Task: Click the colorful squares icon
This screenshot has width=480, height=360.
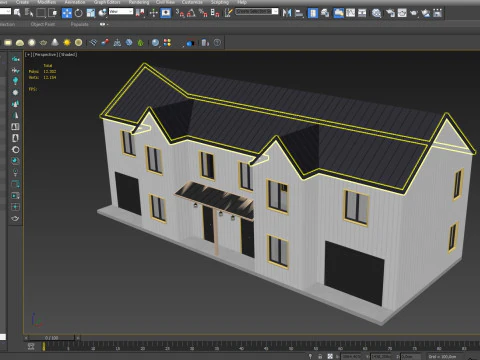Action: tap(167, 42)
